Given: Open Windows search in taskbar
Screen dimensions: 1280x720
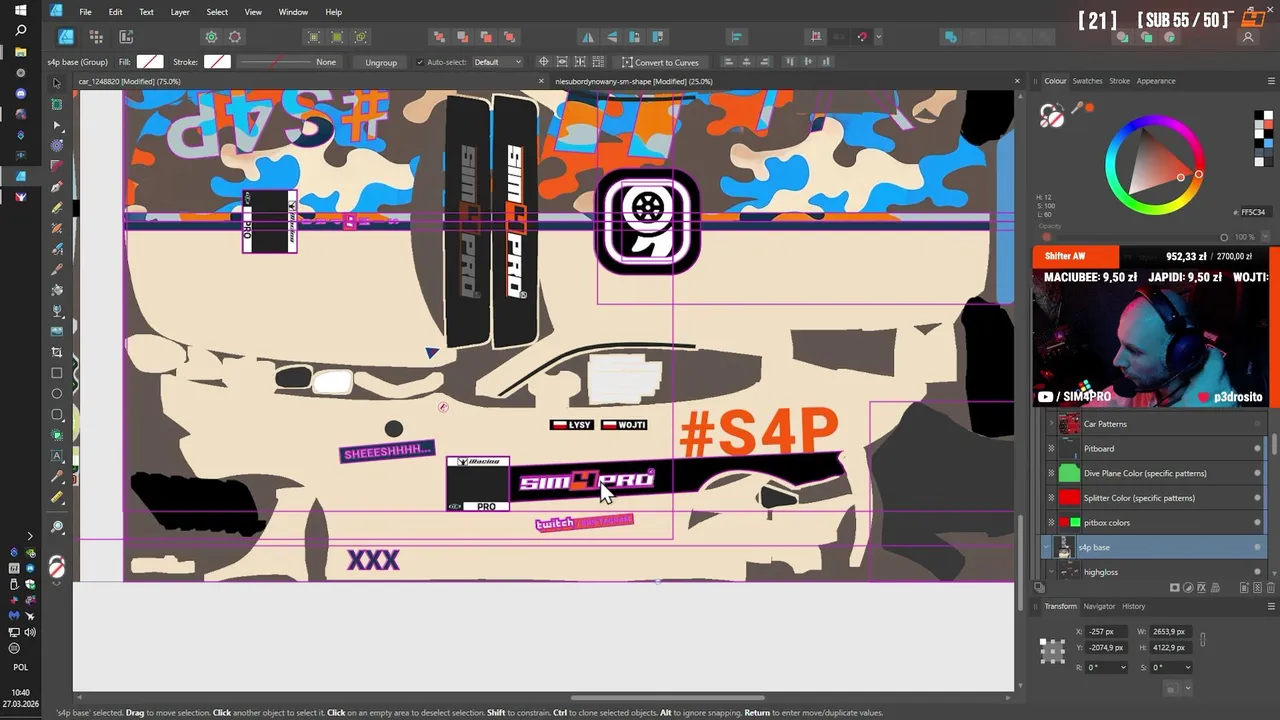Looking at the screenshot, I should point(20,31).
